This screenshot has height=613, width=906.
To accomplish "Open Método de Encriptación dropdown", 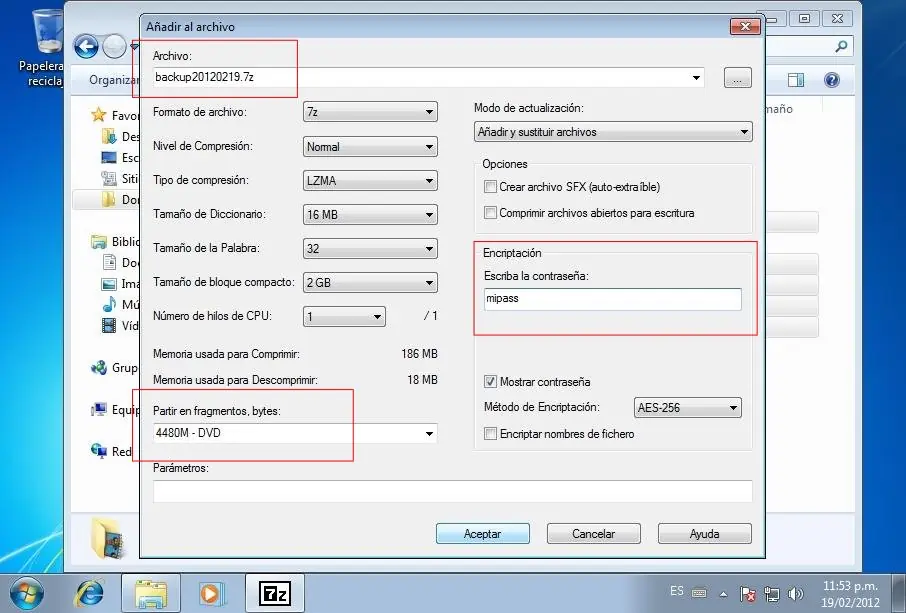I will click(688, 408).
